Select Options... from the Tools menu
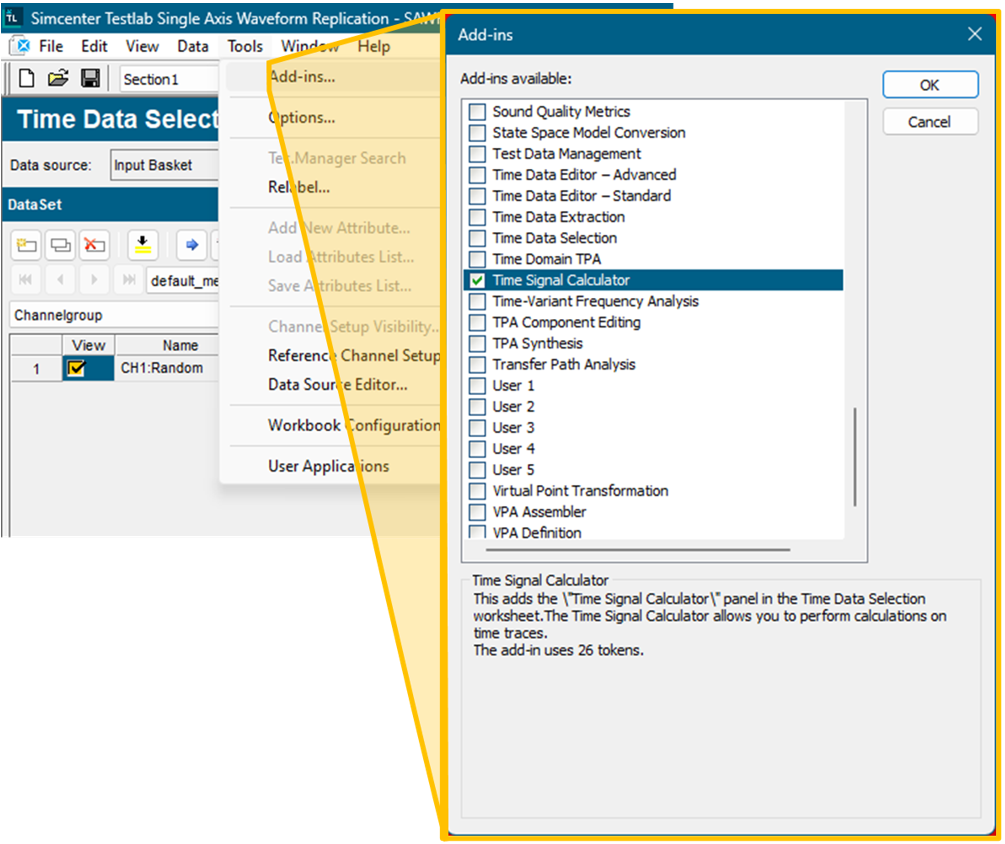This screenshot has height=844, width=1005. coord(301,118)
